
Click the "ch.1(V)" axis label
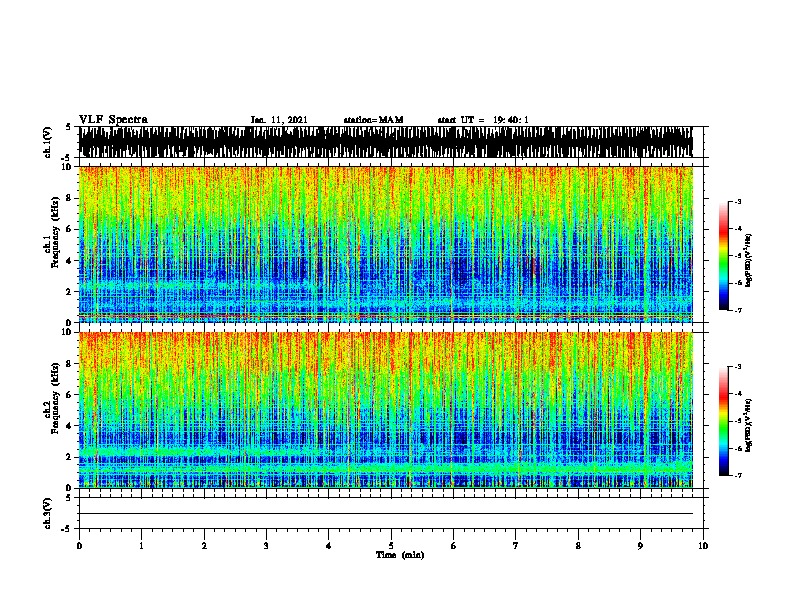pyautogui.click(x=48, y=142)
